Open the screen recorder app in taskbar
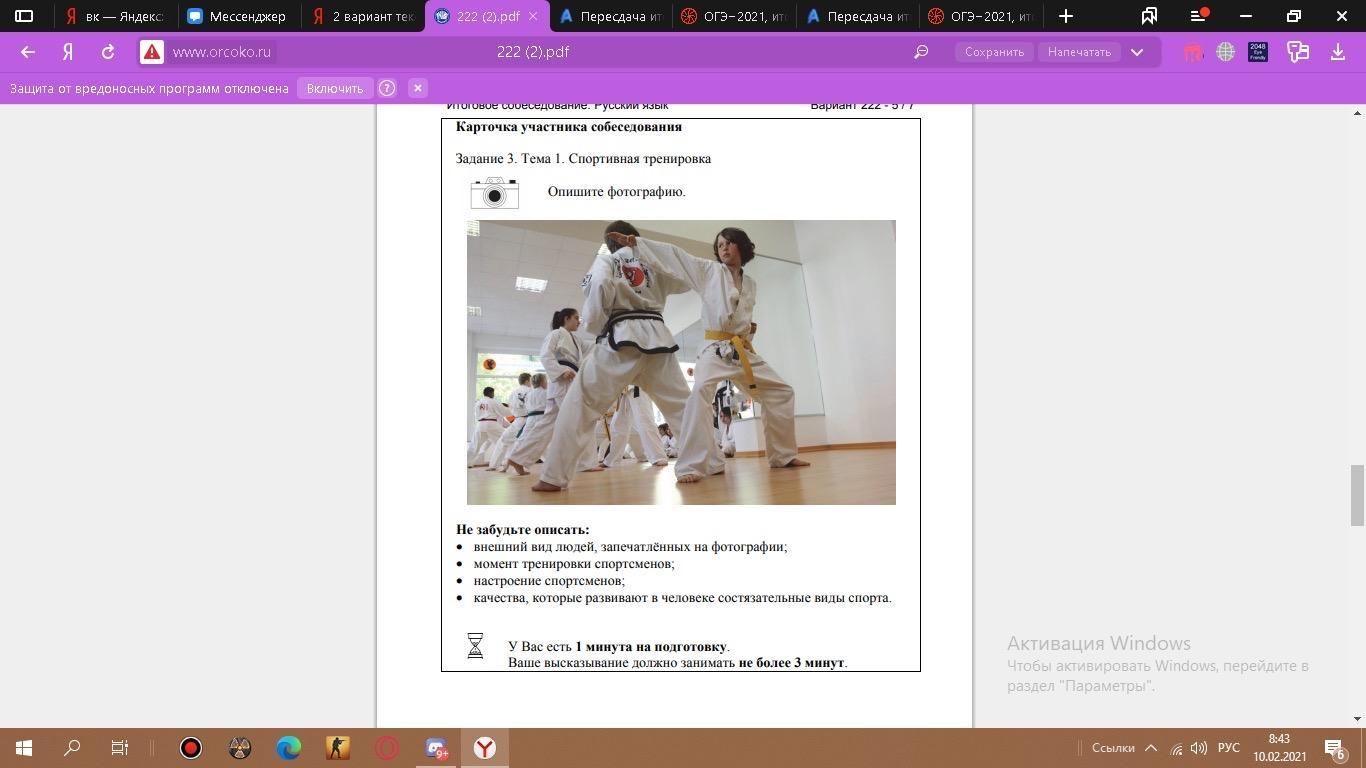Screen dimensions: 1366x768 click(191, 748)
